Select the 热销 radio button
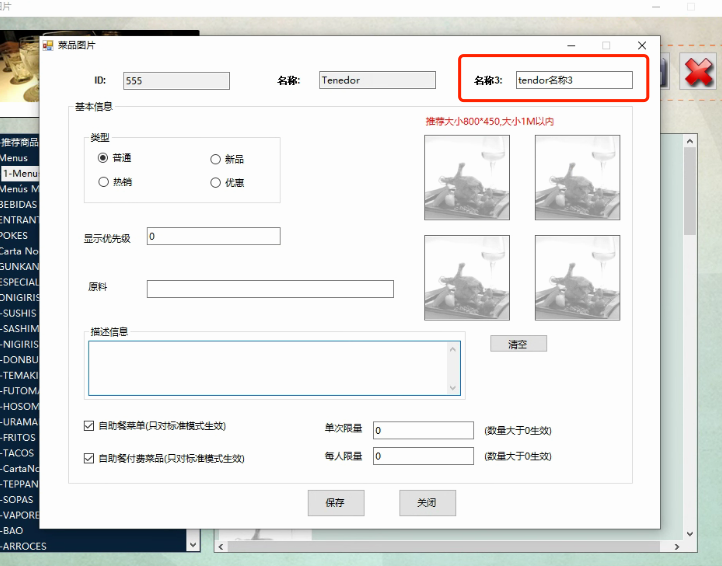 (104, 182)
